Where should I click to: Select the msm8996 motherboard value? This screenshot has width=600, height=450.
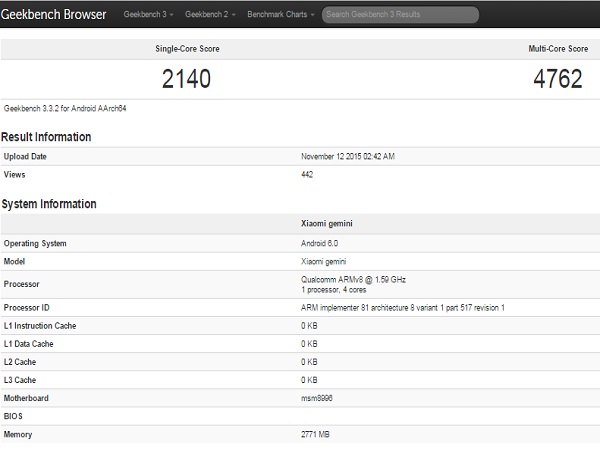click(316, 398)
